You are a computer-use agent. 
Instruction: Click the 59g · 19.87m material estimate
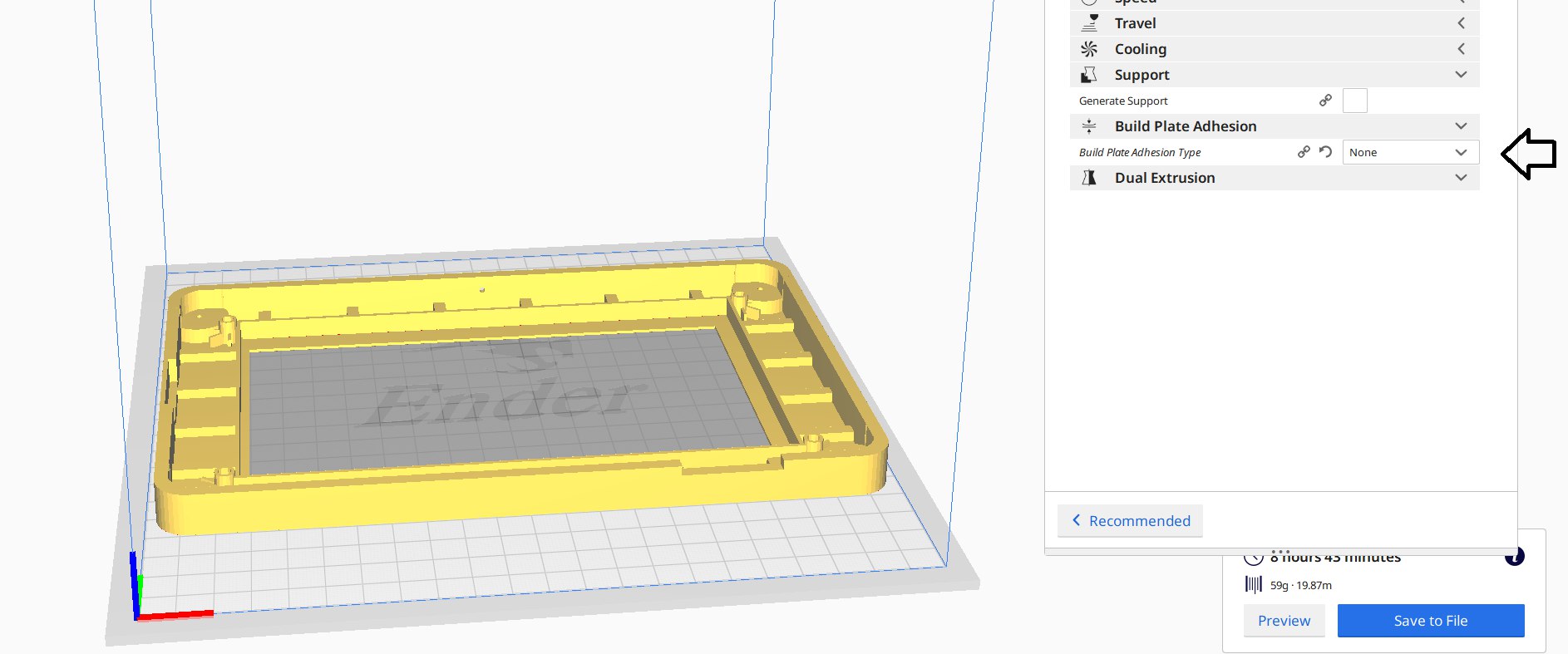click(1300, 585)
